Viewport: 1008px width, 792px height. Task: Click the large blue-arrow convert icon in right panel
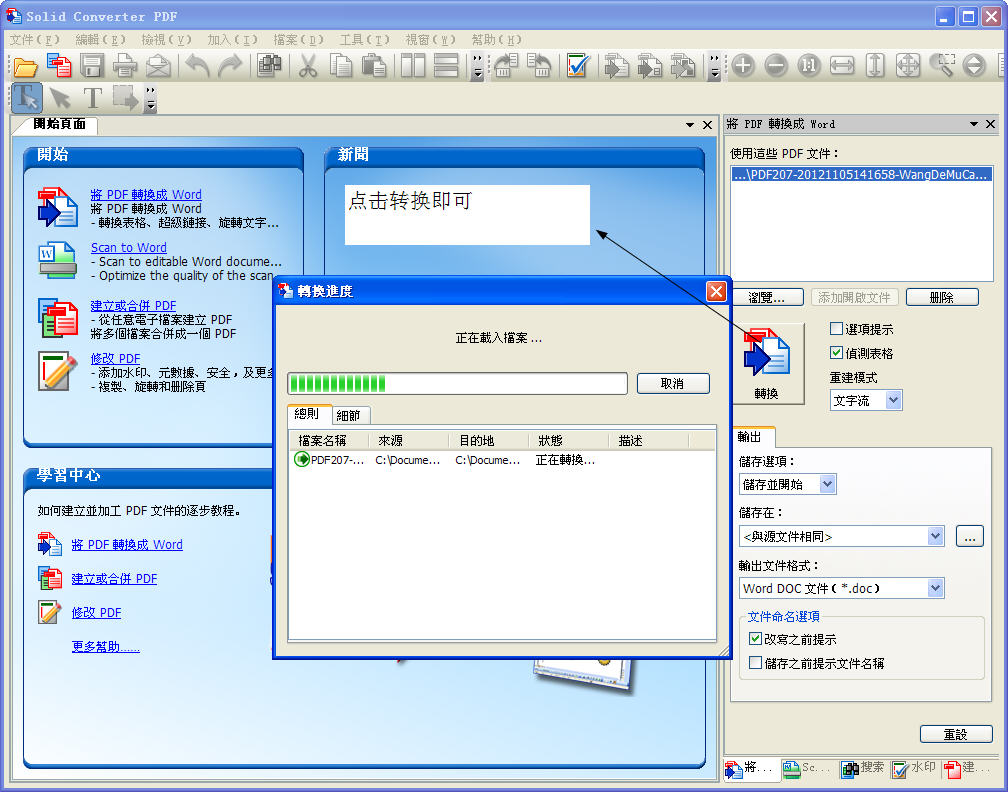tap(766, 363)
